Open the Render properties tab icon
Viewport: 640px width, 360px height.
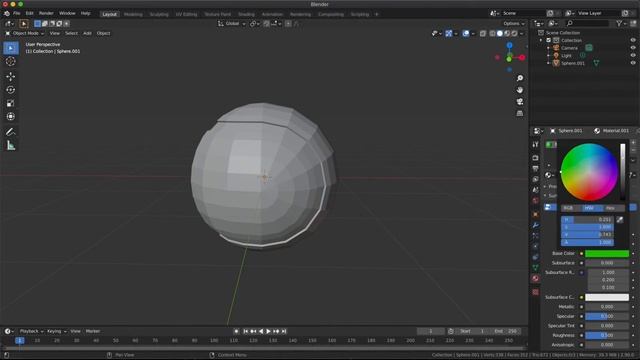coord(536,158)
